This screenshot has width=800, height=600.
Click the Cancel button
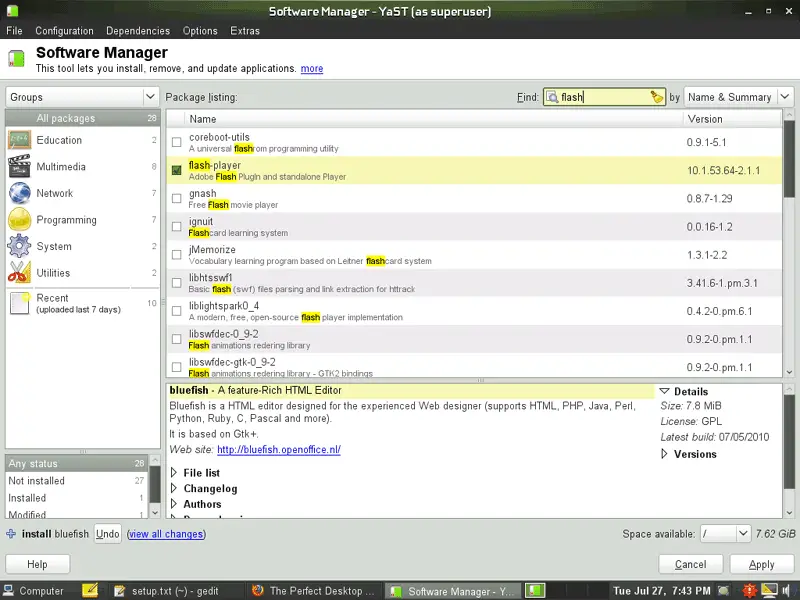691,564
